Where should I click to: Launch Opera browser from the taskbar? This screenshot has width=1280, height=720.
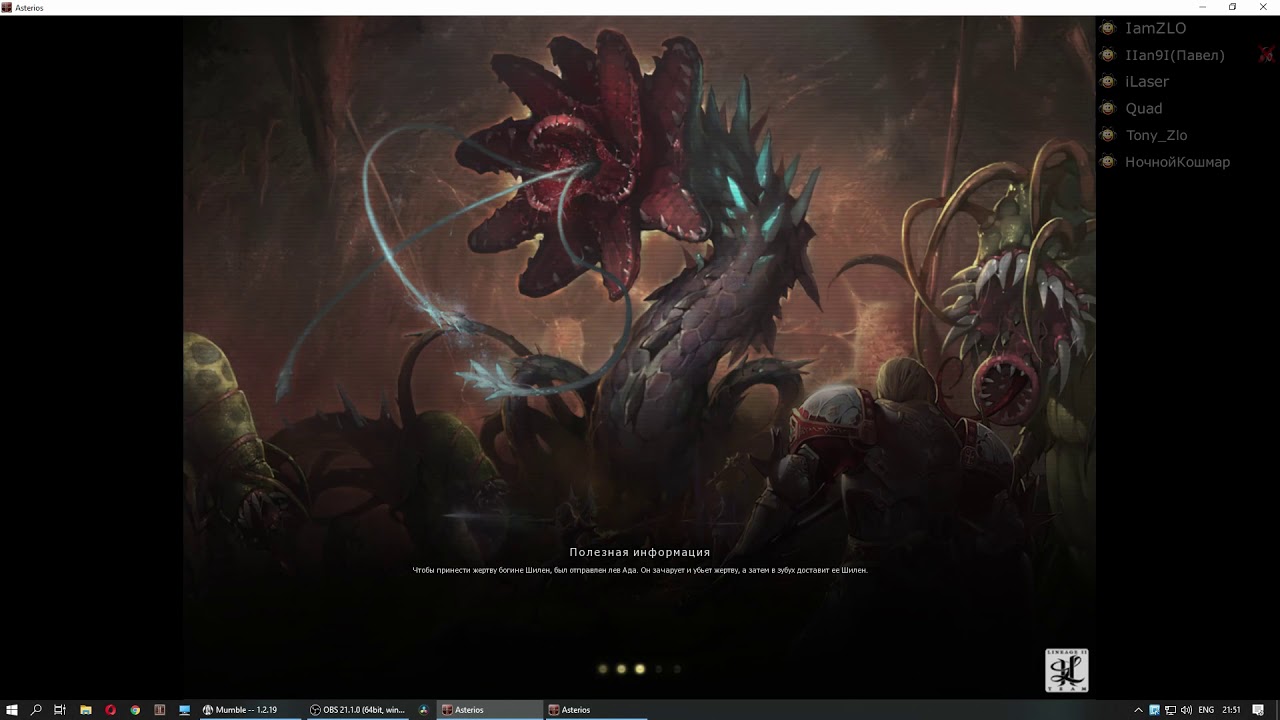[x=110, y=710]
